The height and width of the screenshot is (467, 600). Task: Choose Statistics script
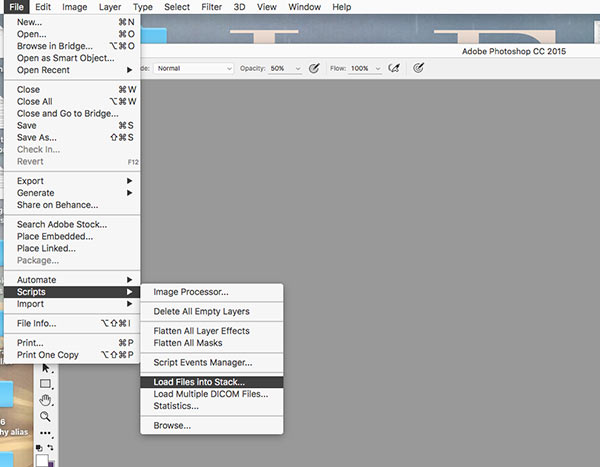(212, 406)
